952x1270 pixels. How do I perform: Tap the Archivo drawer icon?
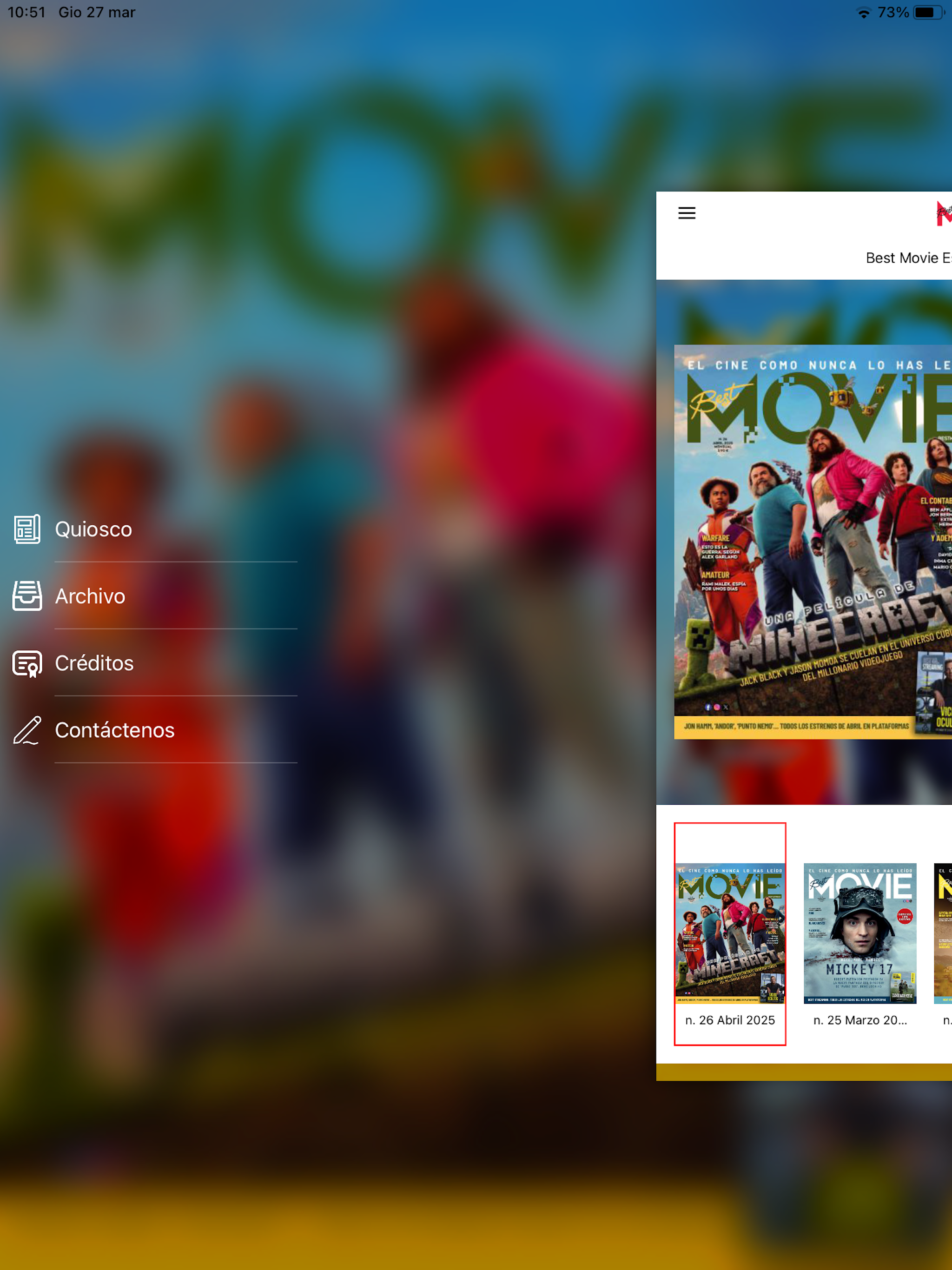click(27, 596)
